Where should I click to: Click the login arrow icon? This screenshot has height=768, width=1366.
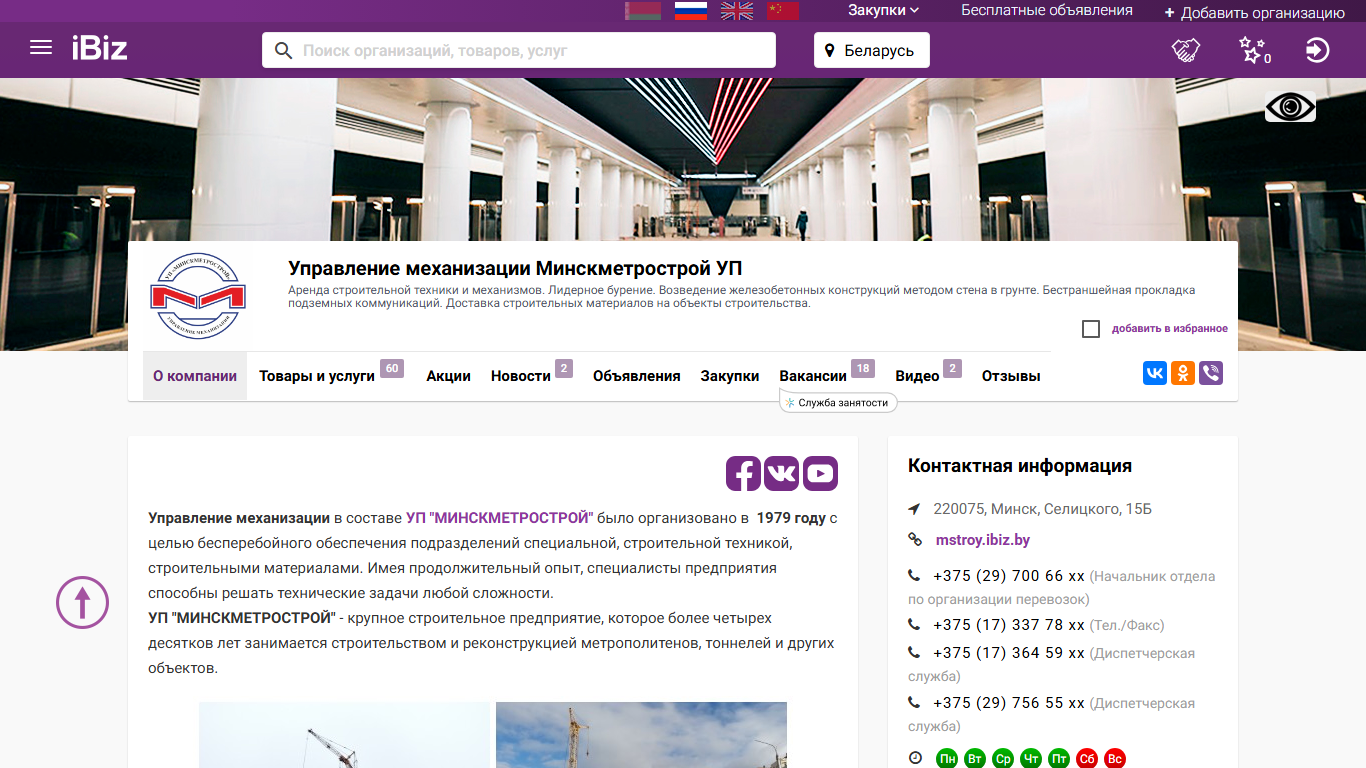(x=1318, y=50)
